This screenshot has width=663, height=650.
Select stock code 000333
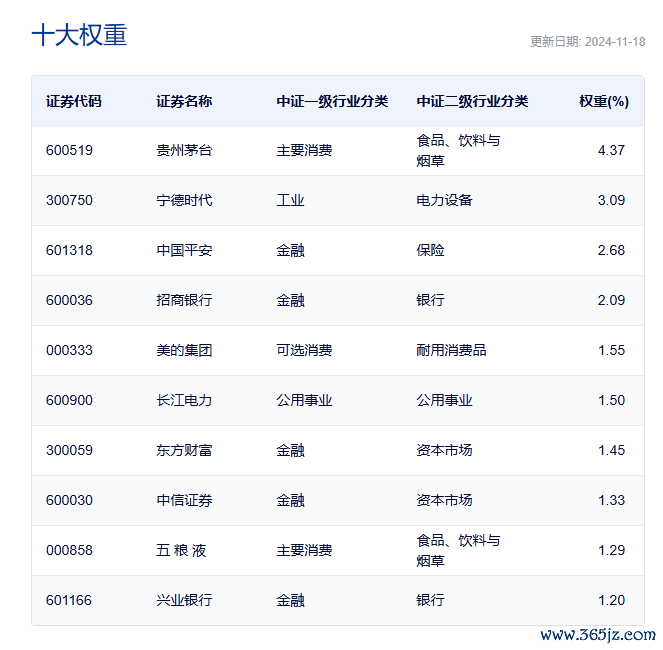(69, 350)
